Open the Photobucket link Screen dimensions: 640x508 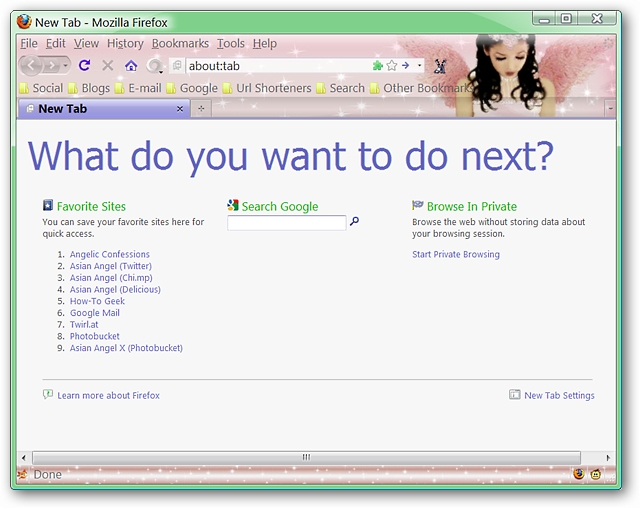click(95, 336)
